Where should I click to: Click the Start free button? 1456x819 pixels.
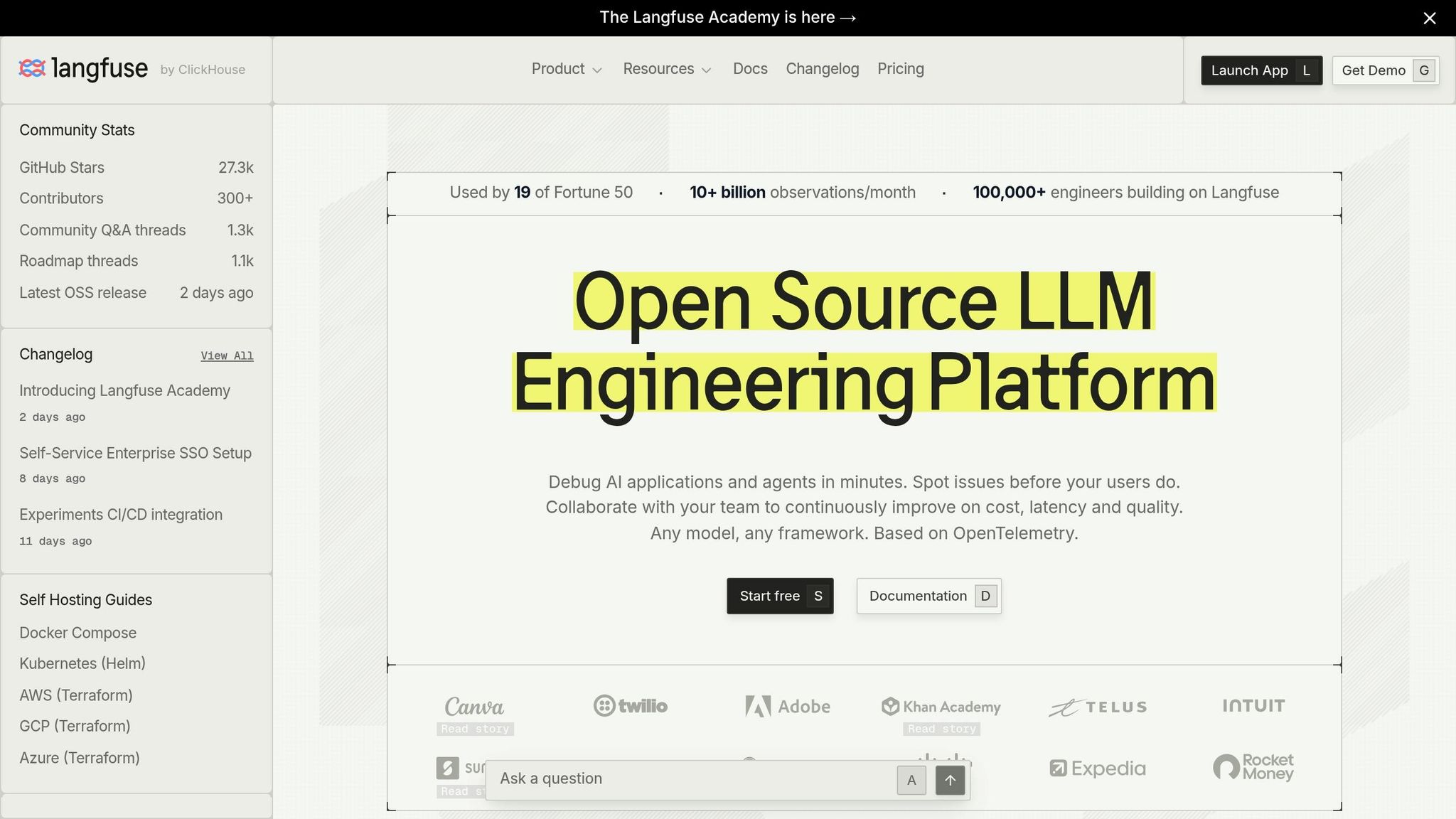tap(780, 596)
